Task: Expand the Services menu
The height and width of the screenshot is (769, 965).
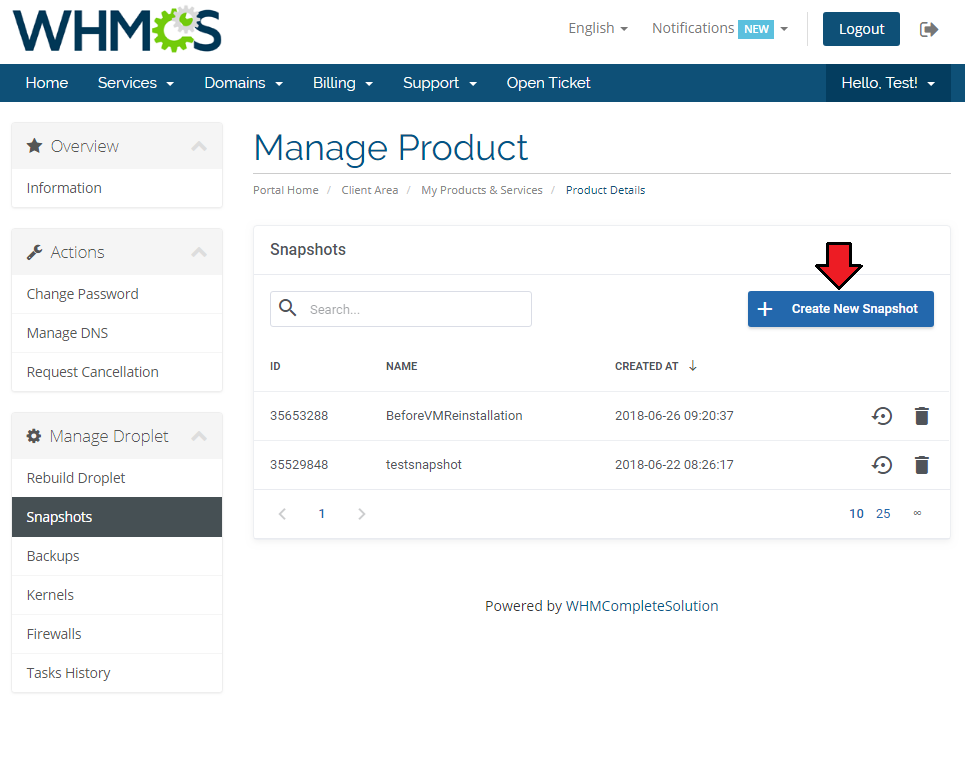Action: click(135, 83)
